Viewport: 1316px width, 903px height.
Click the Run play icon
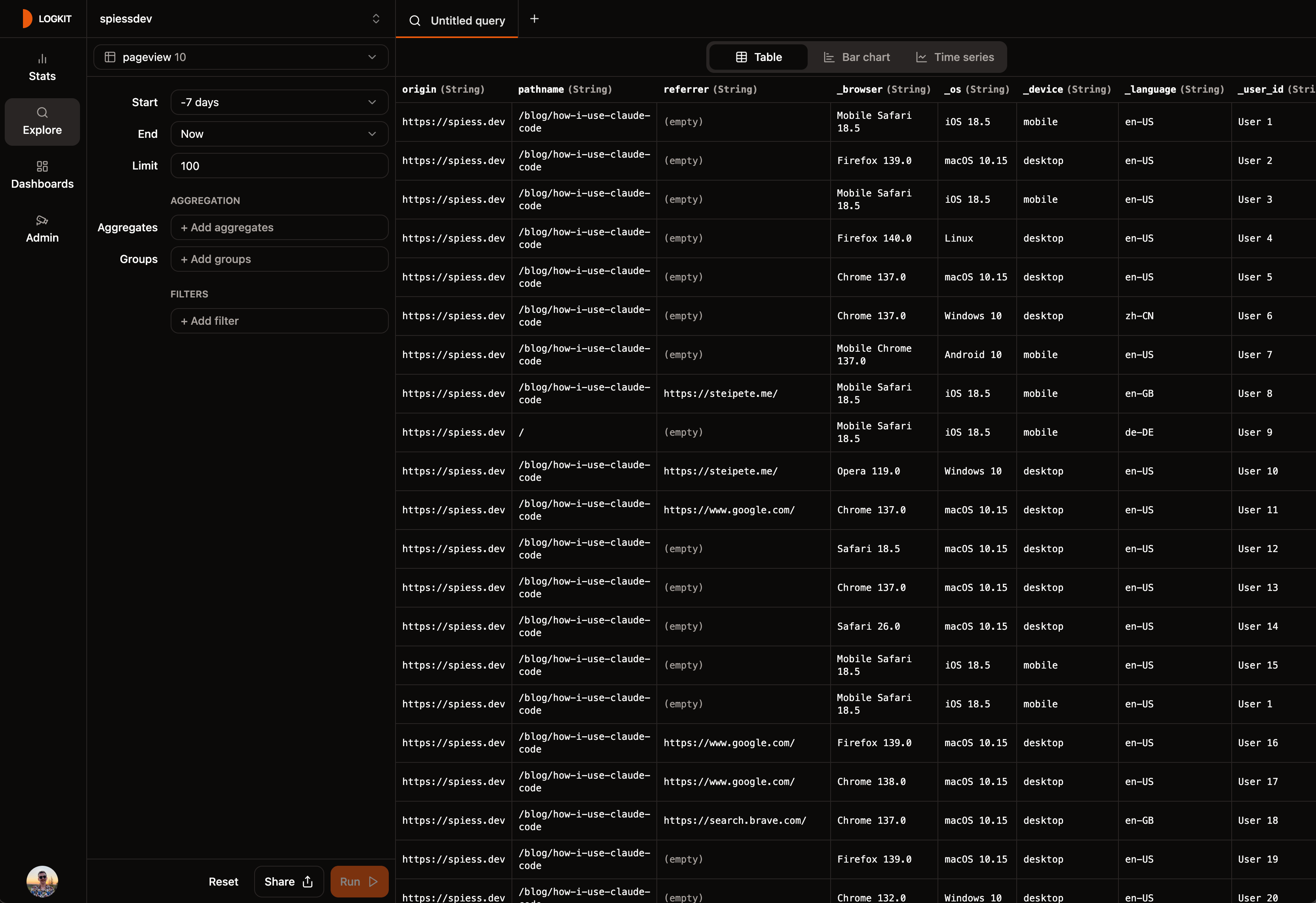point(373,881)
